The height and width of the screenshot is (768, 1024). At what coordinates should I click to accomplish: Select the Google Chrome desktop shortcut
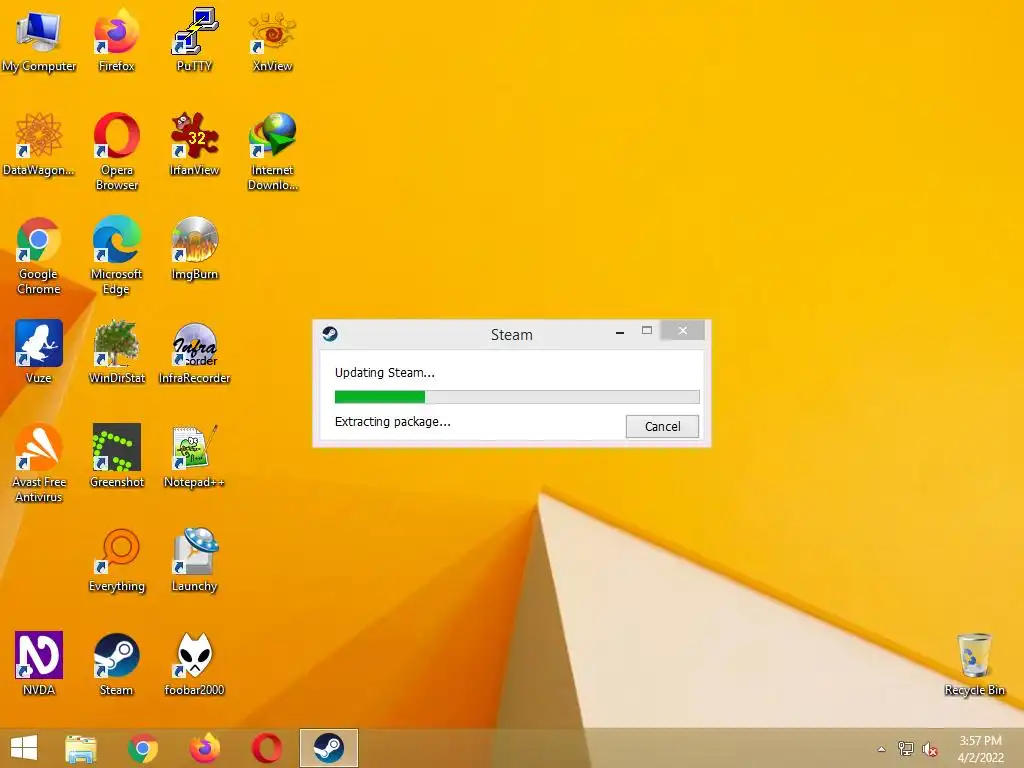click(x=38, y=255)
